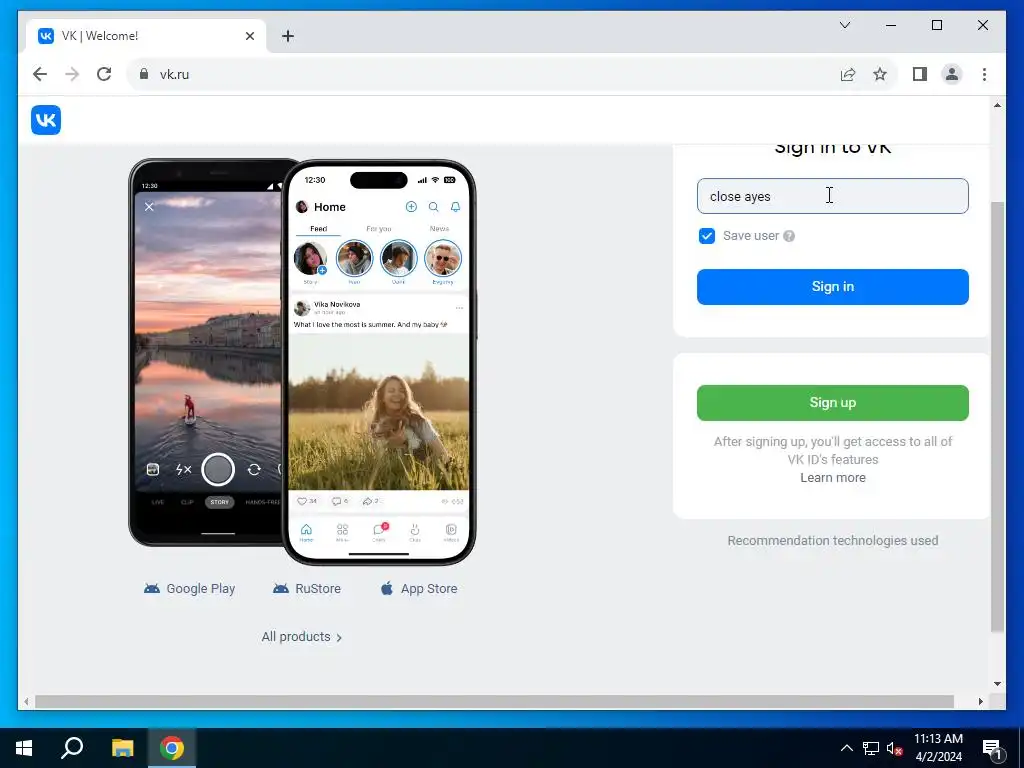Click the scroll-down arrow of the page
This screenshot has width=1024, height=768.
coord(997,684)
